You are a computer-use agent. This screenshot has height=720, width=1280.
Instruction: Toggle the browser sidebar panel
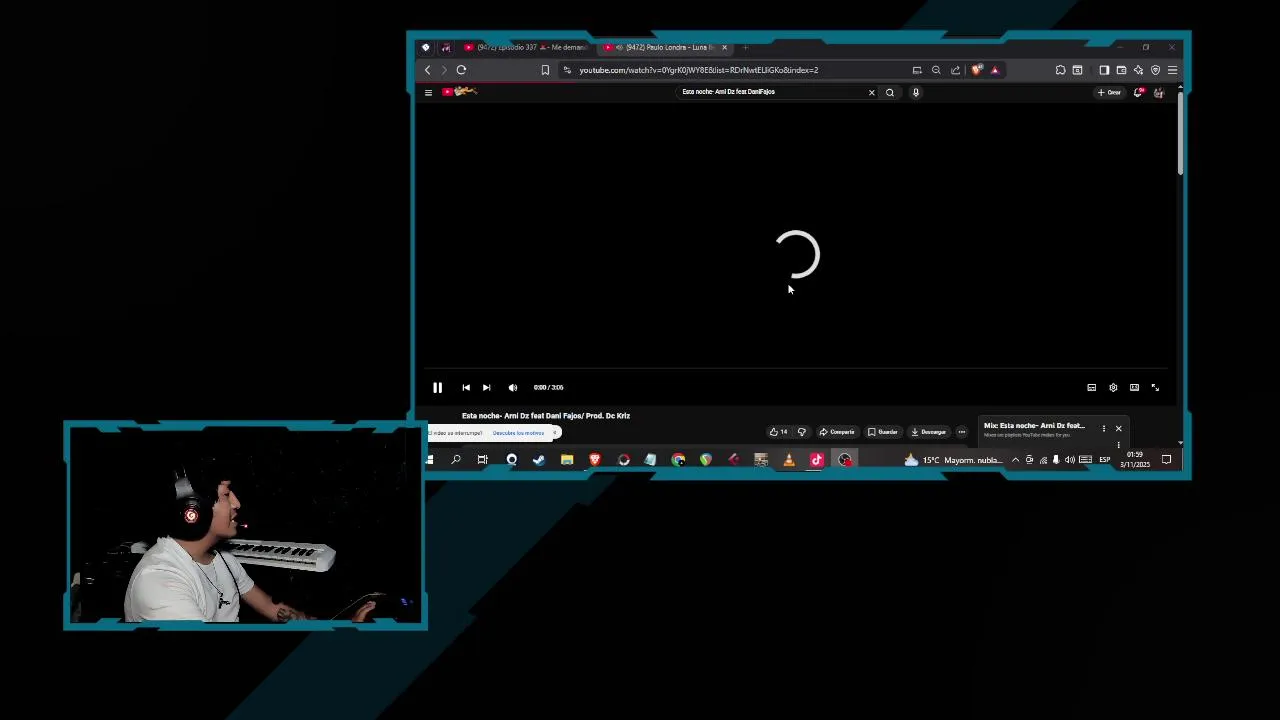1104,70
